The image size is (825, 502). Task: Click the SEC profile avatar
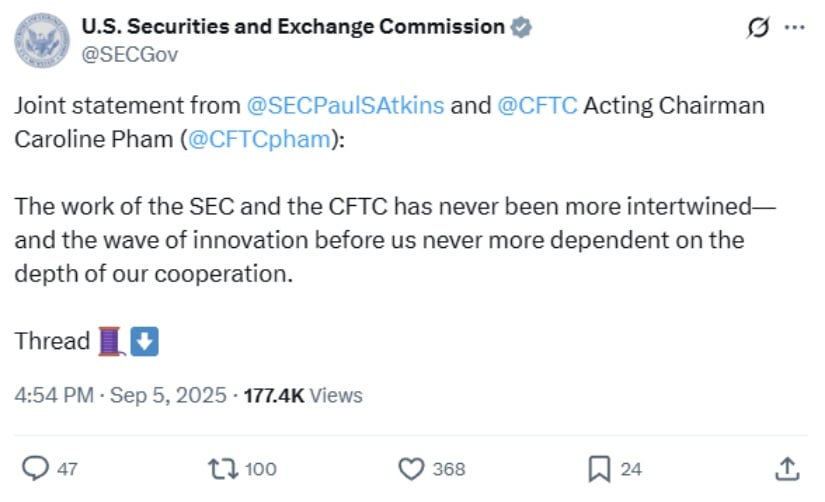click(x=42, y=41)
